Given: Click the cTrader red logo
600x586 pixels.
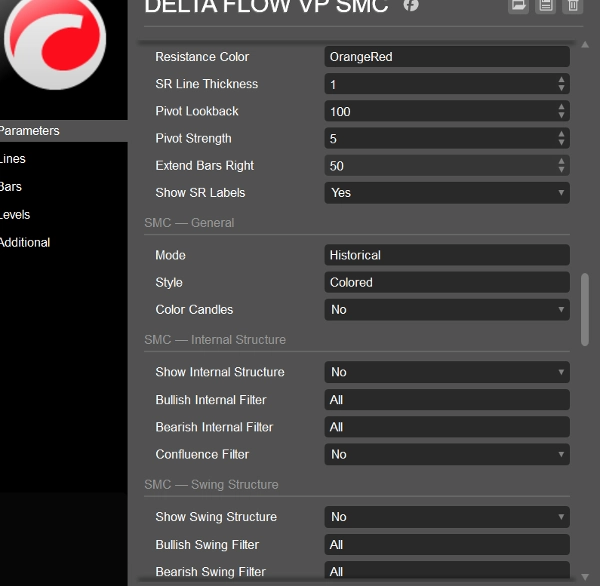Looking at the screenshot, I should [x=55, y=41].
